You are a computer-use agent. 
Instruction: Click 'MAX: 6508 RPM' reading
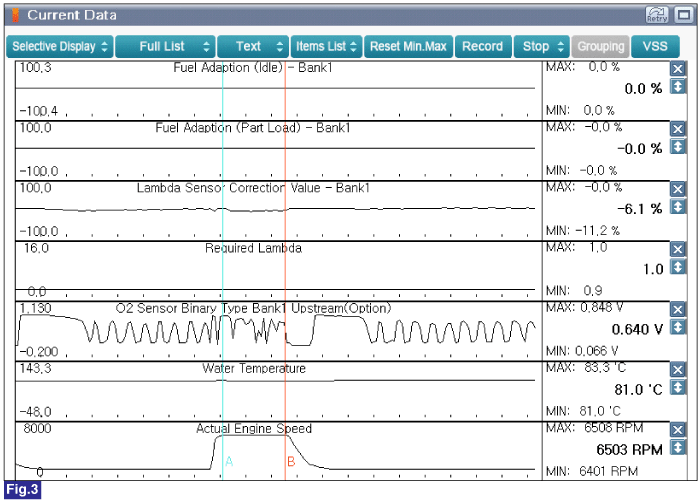[x=595, y=428]
